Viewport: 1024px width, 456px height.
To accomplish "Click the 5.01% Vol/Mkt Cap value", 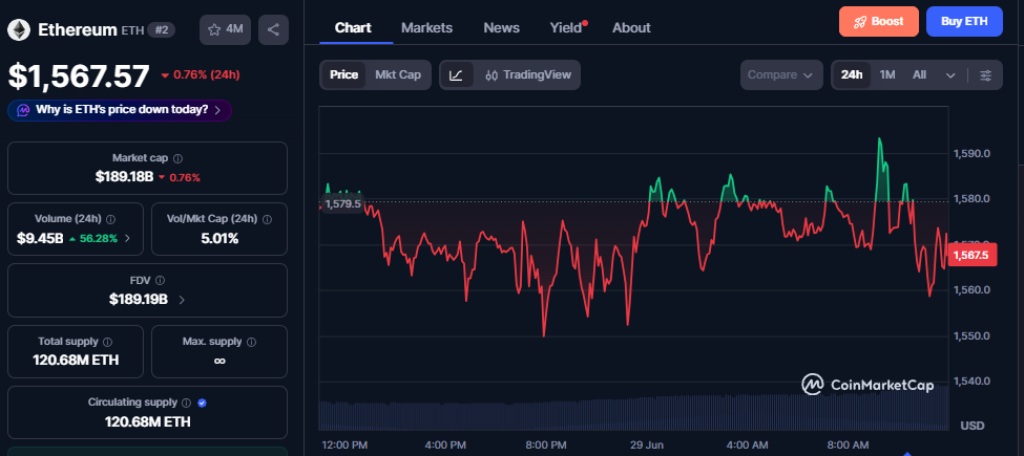I will (x=219, y=238).
